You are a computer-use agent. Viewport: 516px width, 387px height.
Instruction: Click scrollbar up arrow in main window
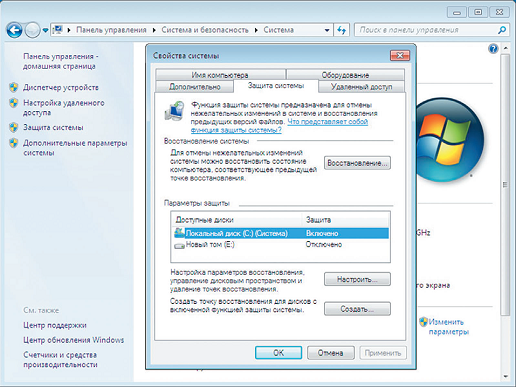(505, 48)
